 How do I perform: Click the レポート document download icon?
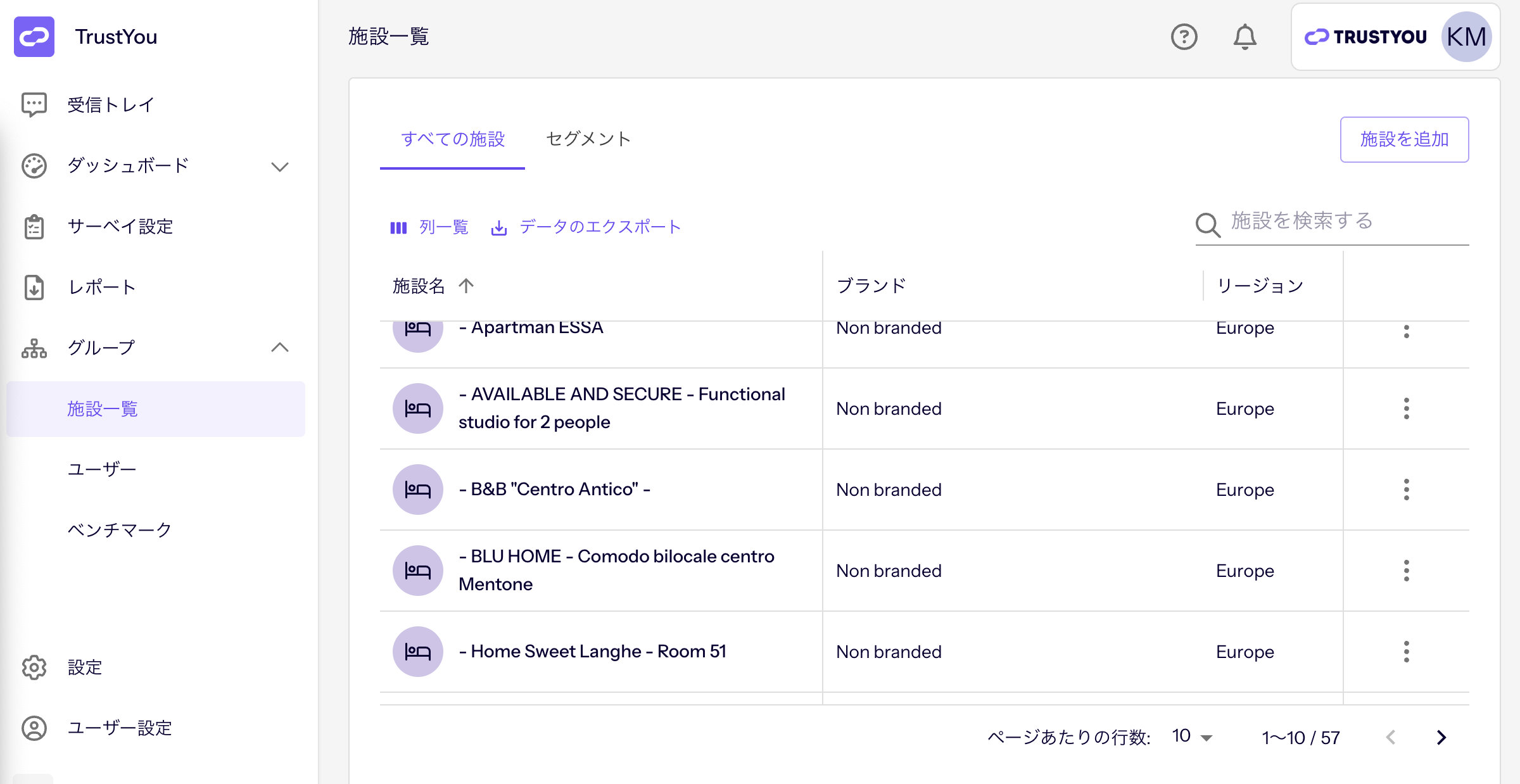[34, 288]
